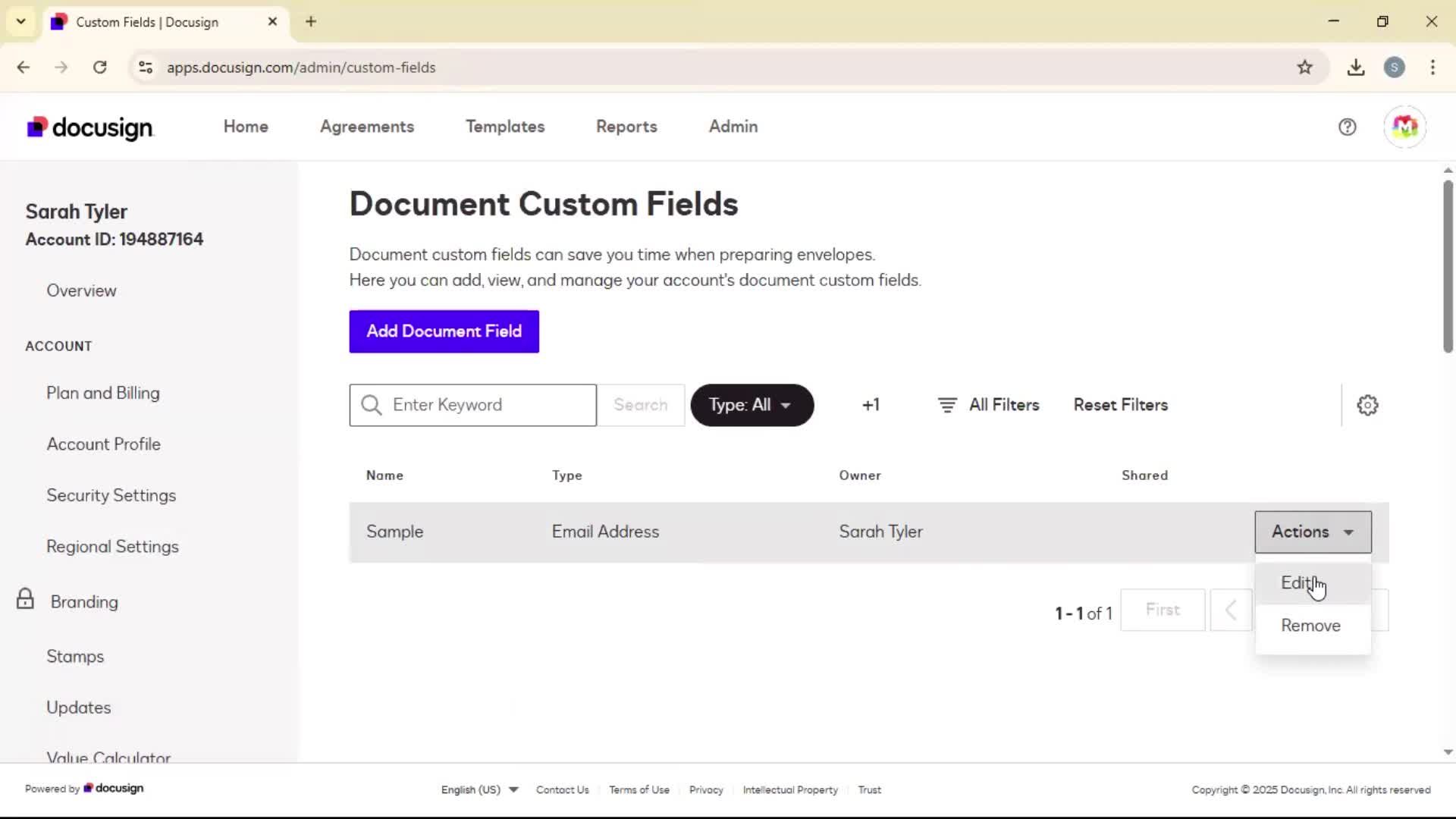Screen dimensions: 1456x819
Task: Click Reset Filters
Action: pyautogui.click(x=1120, y=405)
